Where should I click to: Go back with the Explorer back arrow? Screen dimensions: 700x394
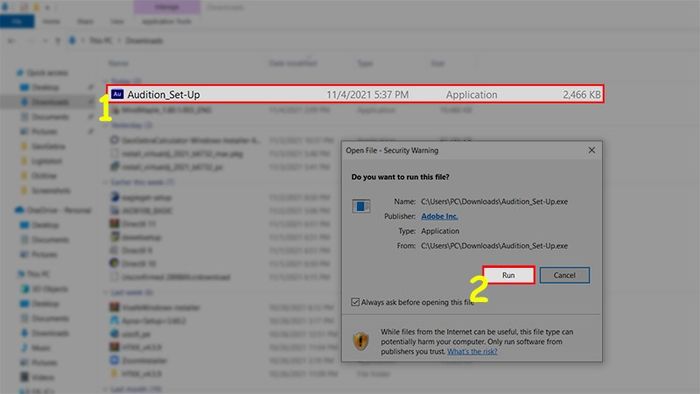[11, 41]
